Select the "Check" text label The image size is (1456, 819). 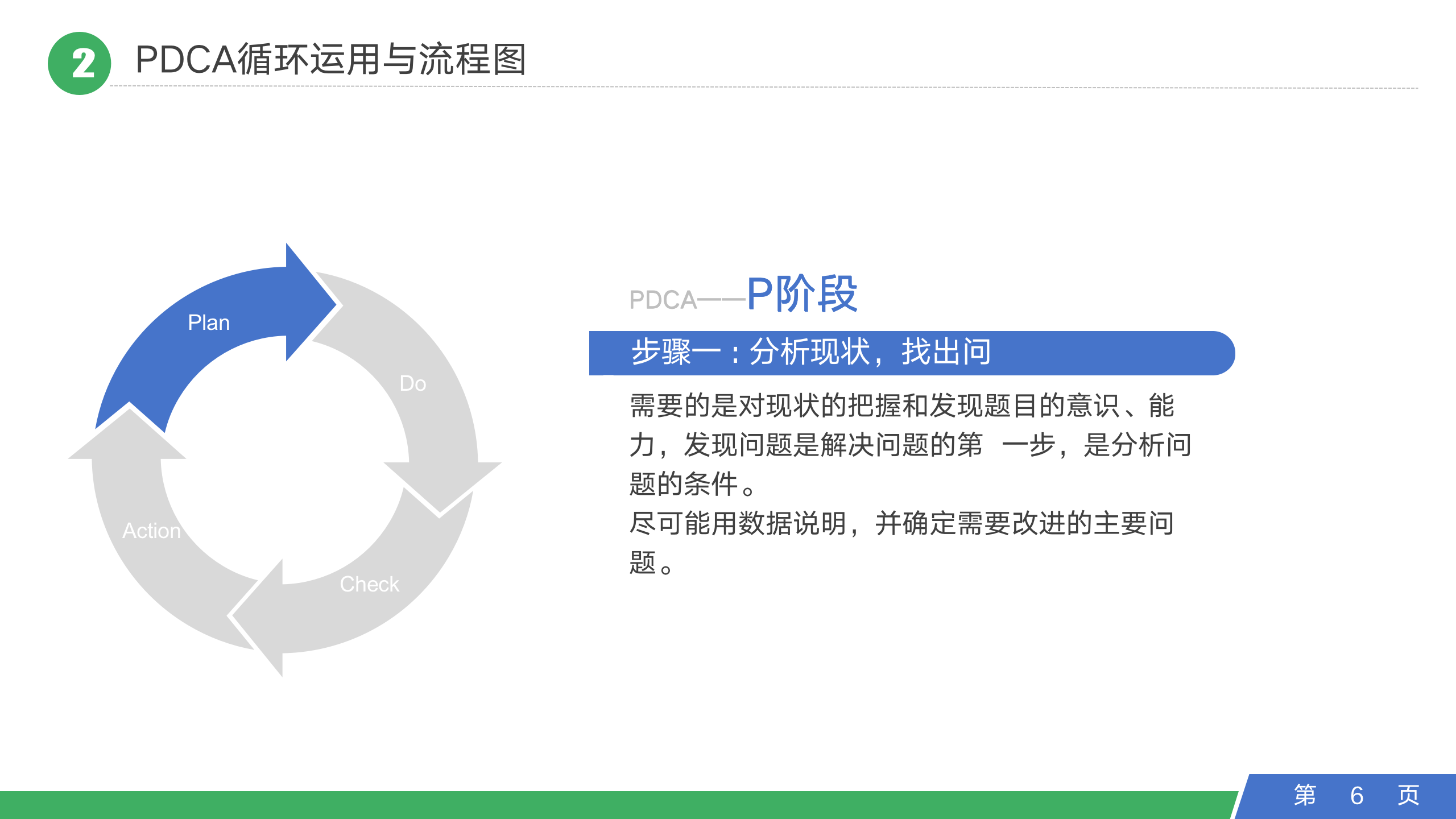click(369, 584)
